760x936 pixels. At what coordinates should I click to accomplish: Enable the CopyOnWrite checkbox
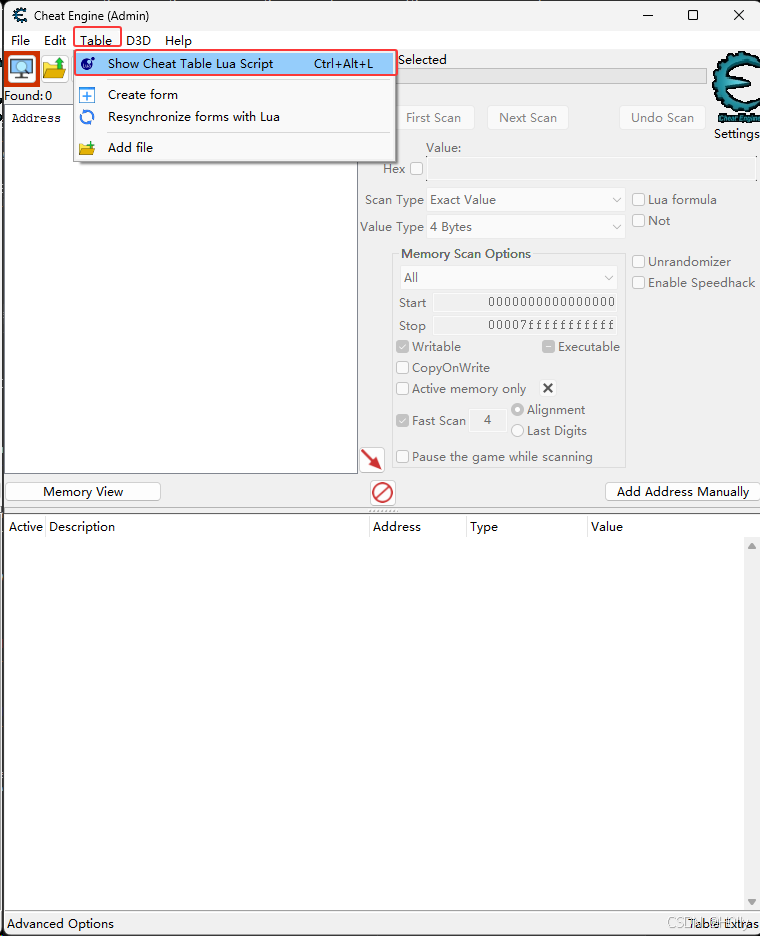point(402,367)
